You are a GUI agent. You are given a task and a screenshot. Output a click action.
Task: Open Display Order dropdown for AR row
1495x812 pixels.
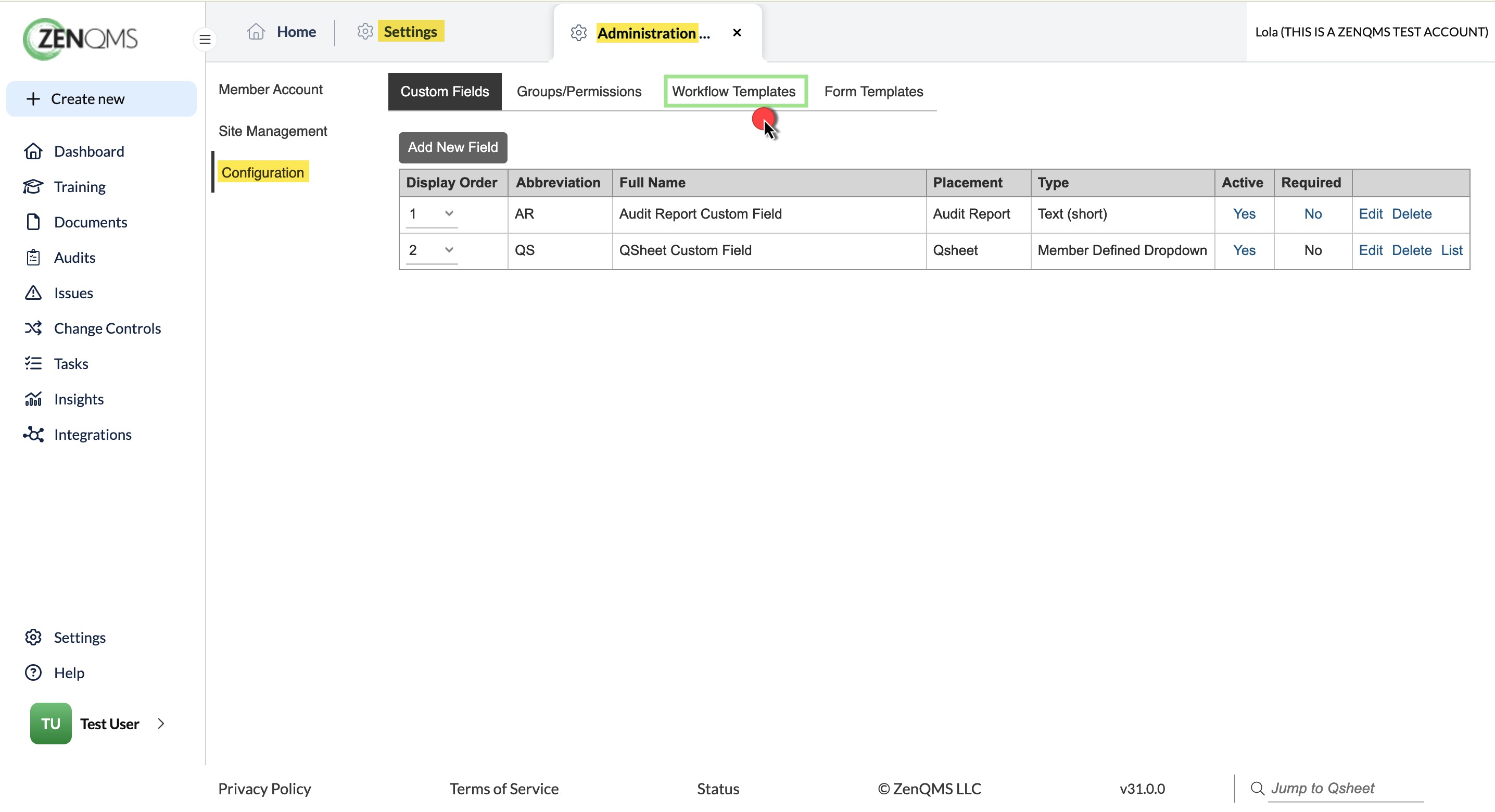(431, 214)
